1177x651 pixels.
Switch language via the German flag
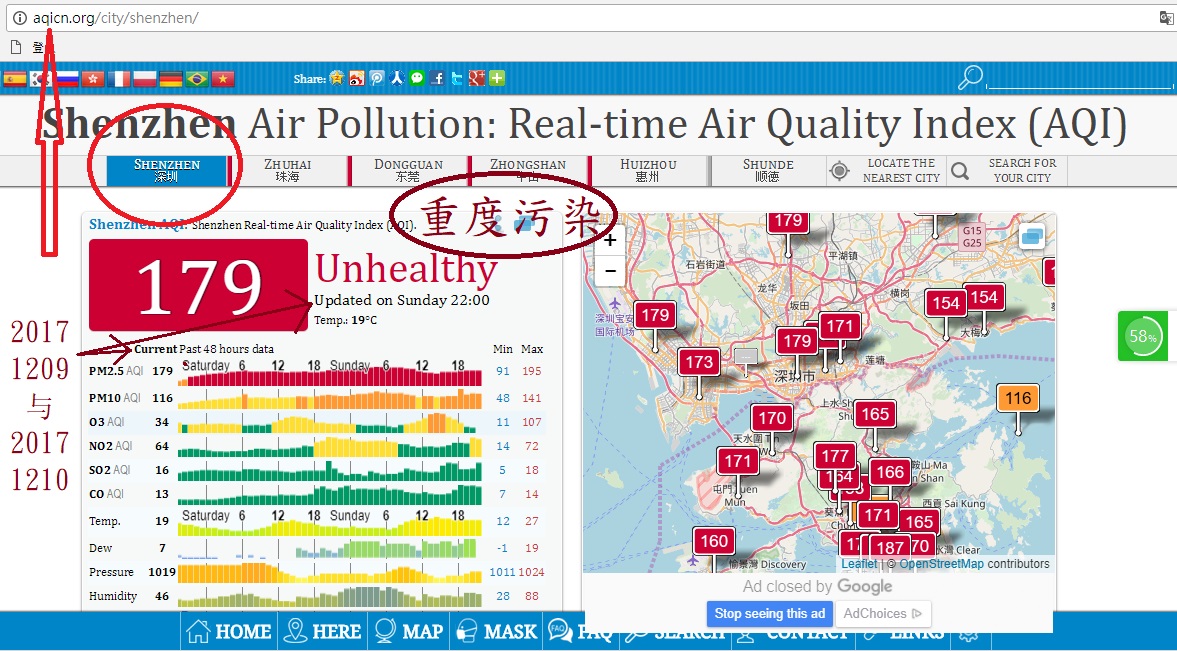pos(171,78)
